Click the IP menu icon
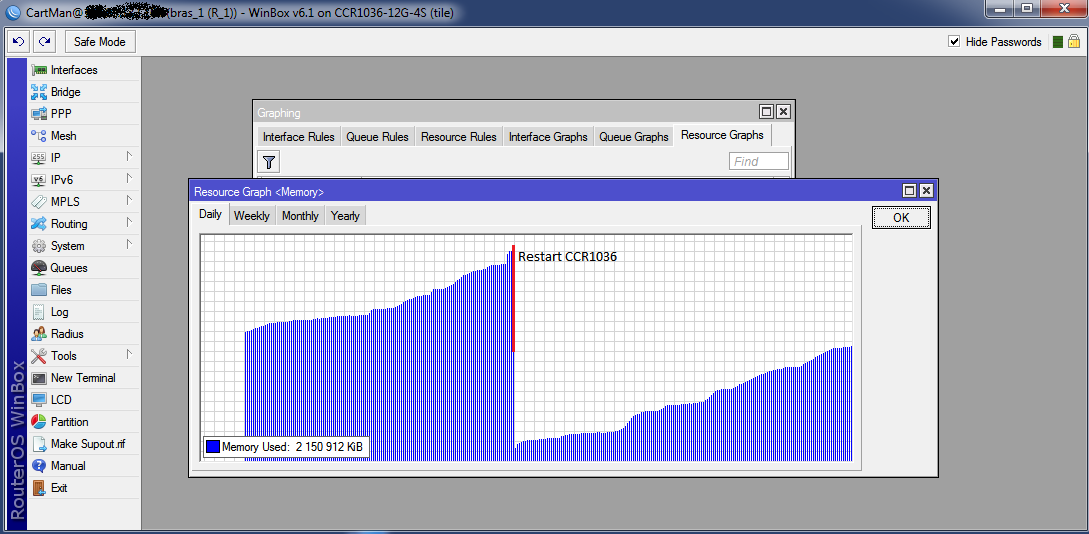 click(x=39, y=158)
